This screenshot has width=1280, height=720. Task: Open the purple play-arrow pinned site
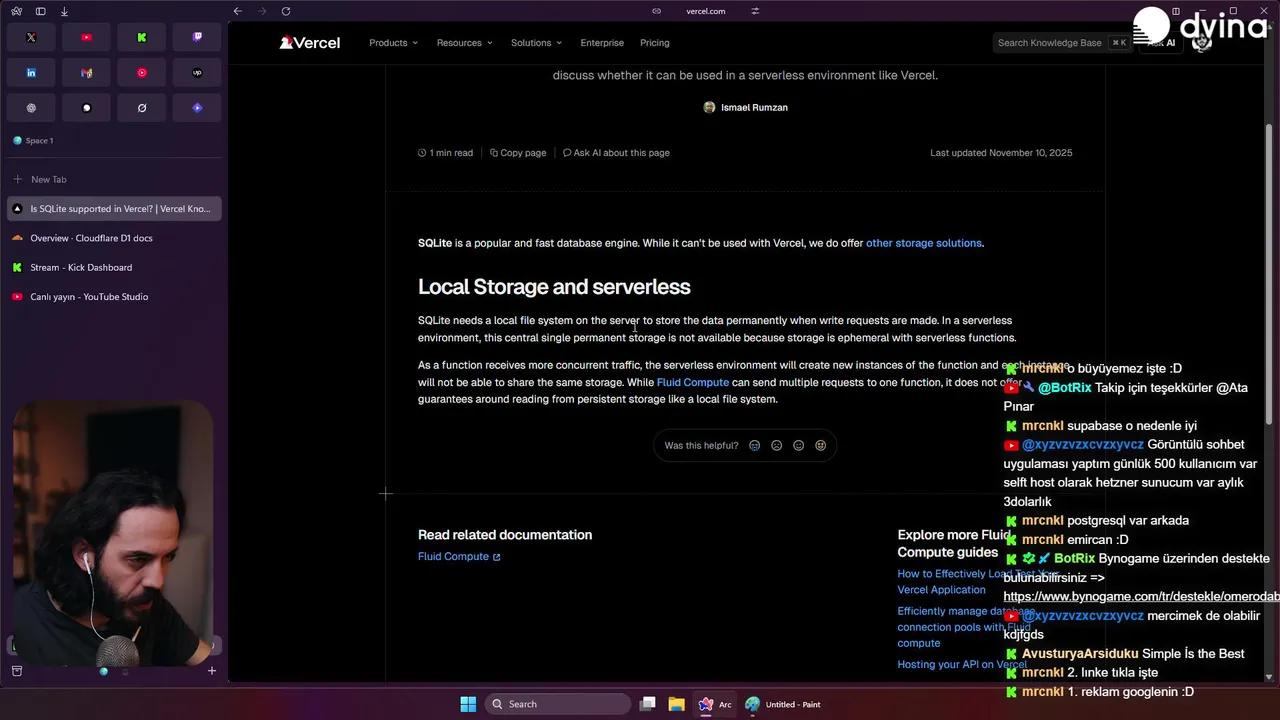[197, 108]
